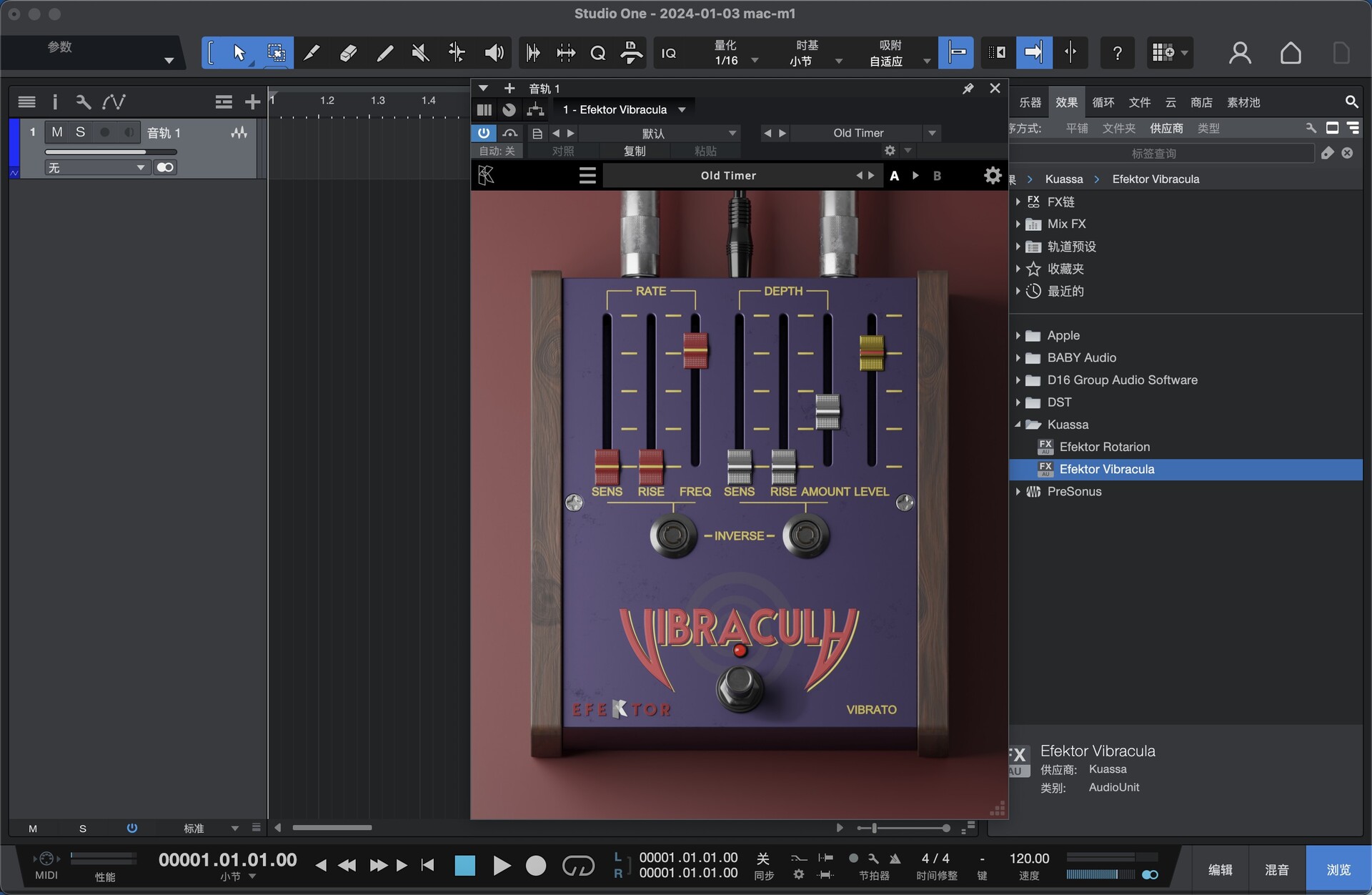Open the quantize 1/16 dropdown
Viewport: 1372px width, 895px height.
pyautogui.click(x=755, y=61)
